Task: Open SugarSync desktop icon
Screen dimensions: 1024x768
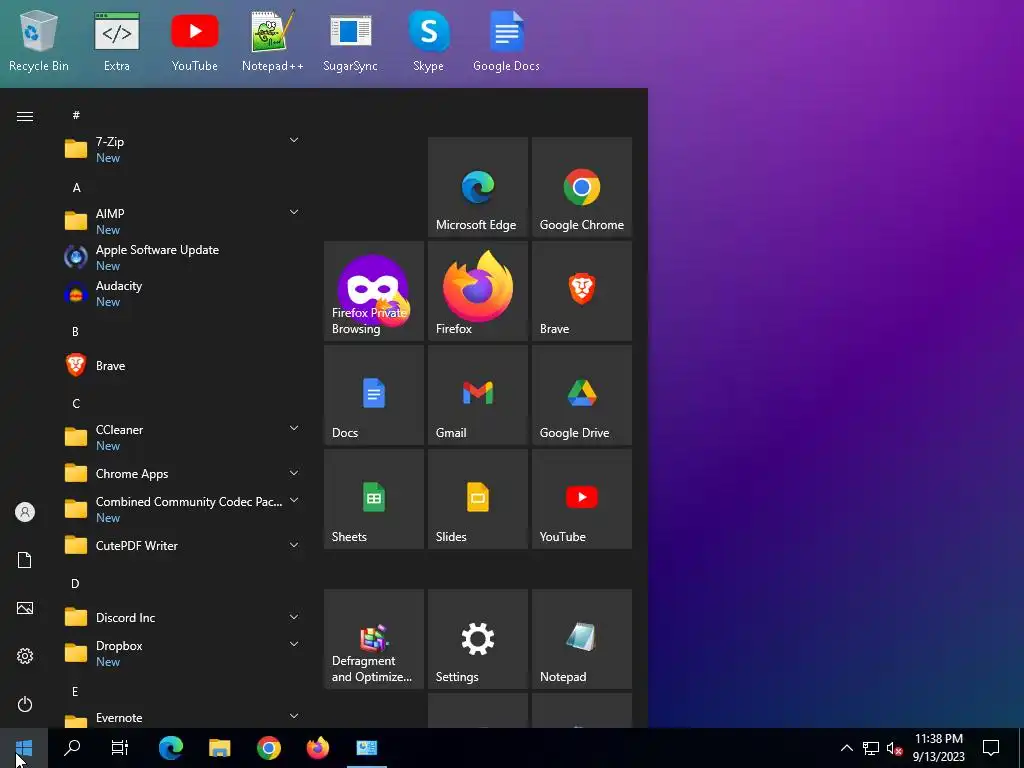Action: point(350,42)
